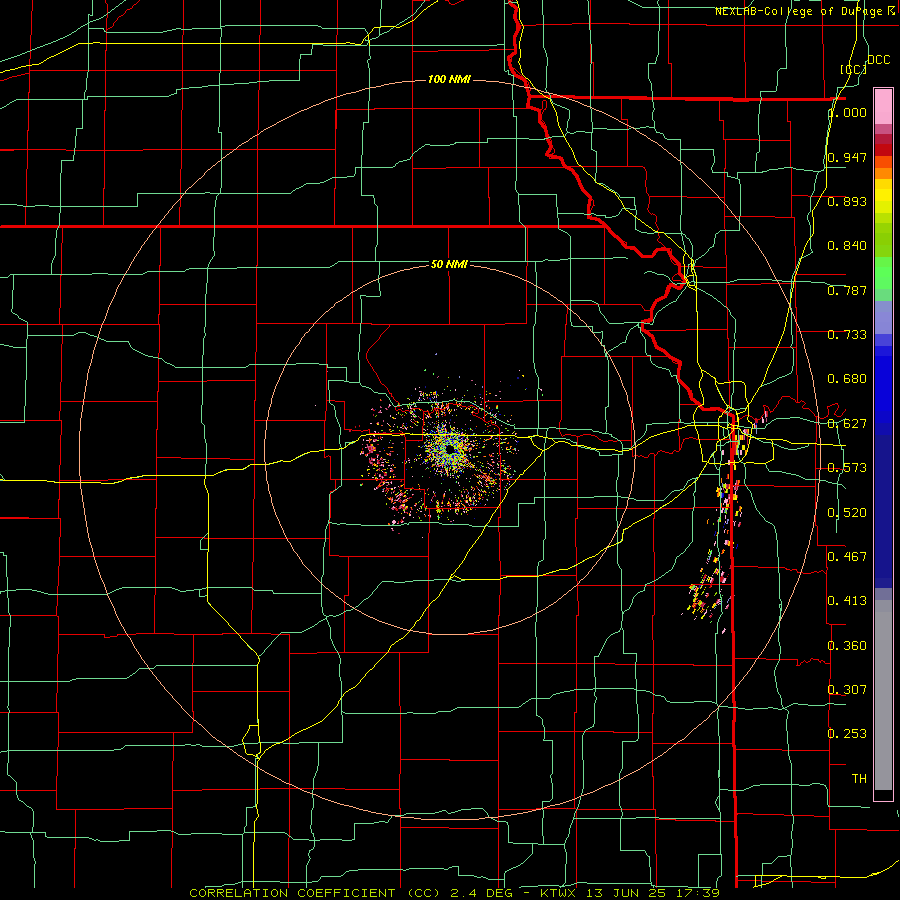This screenshot has width=900, height=900.
Task: Click the 100 NMI range ring label
Action: pyautogui.click(x=449, y=79)
